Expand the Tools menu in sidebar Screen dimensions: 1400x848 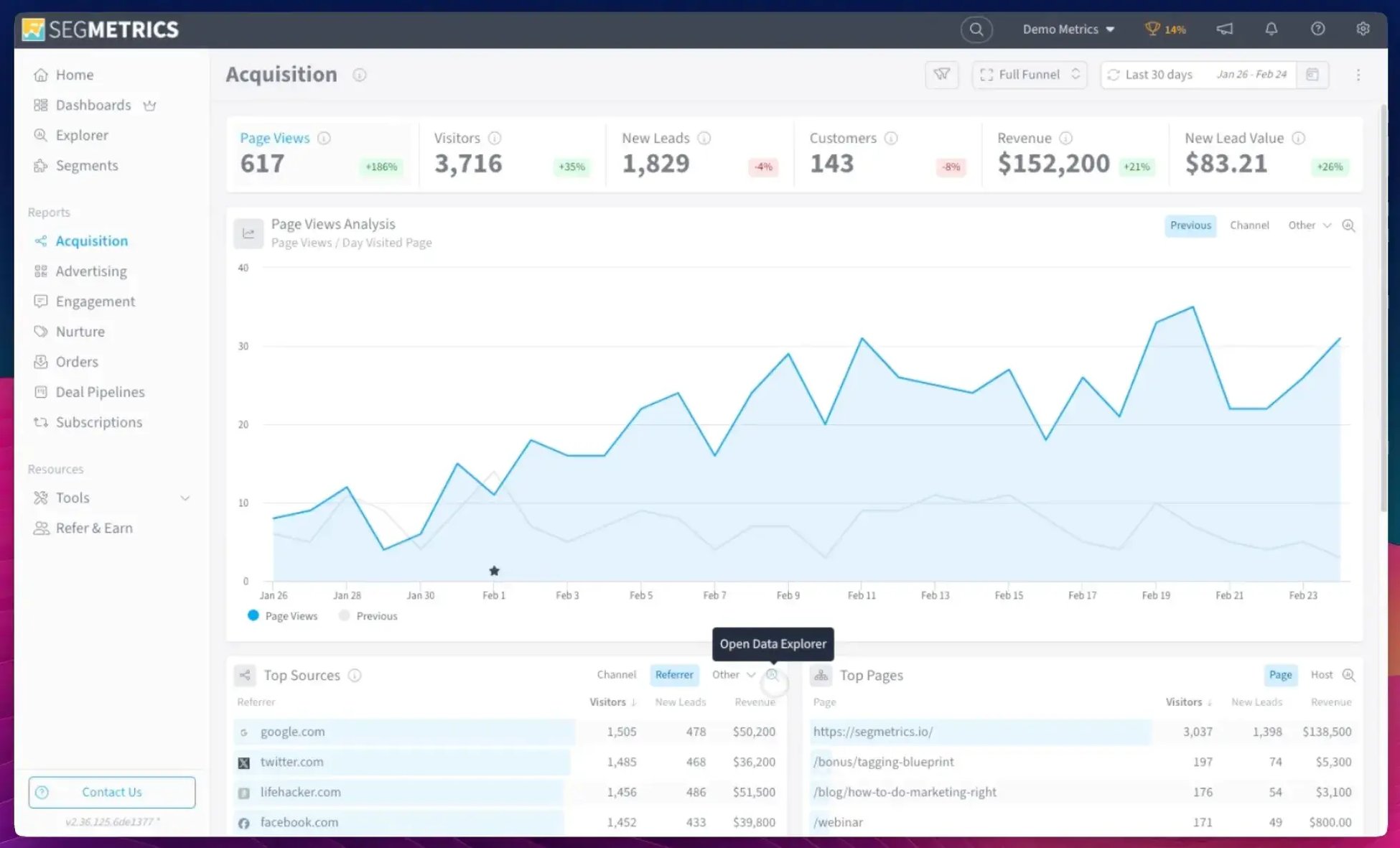click(112, 498)
